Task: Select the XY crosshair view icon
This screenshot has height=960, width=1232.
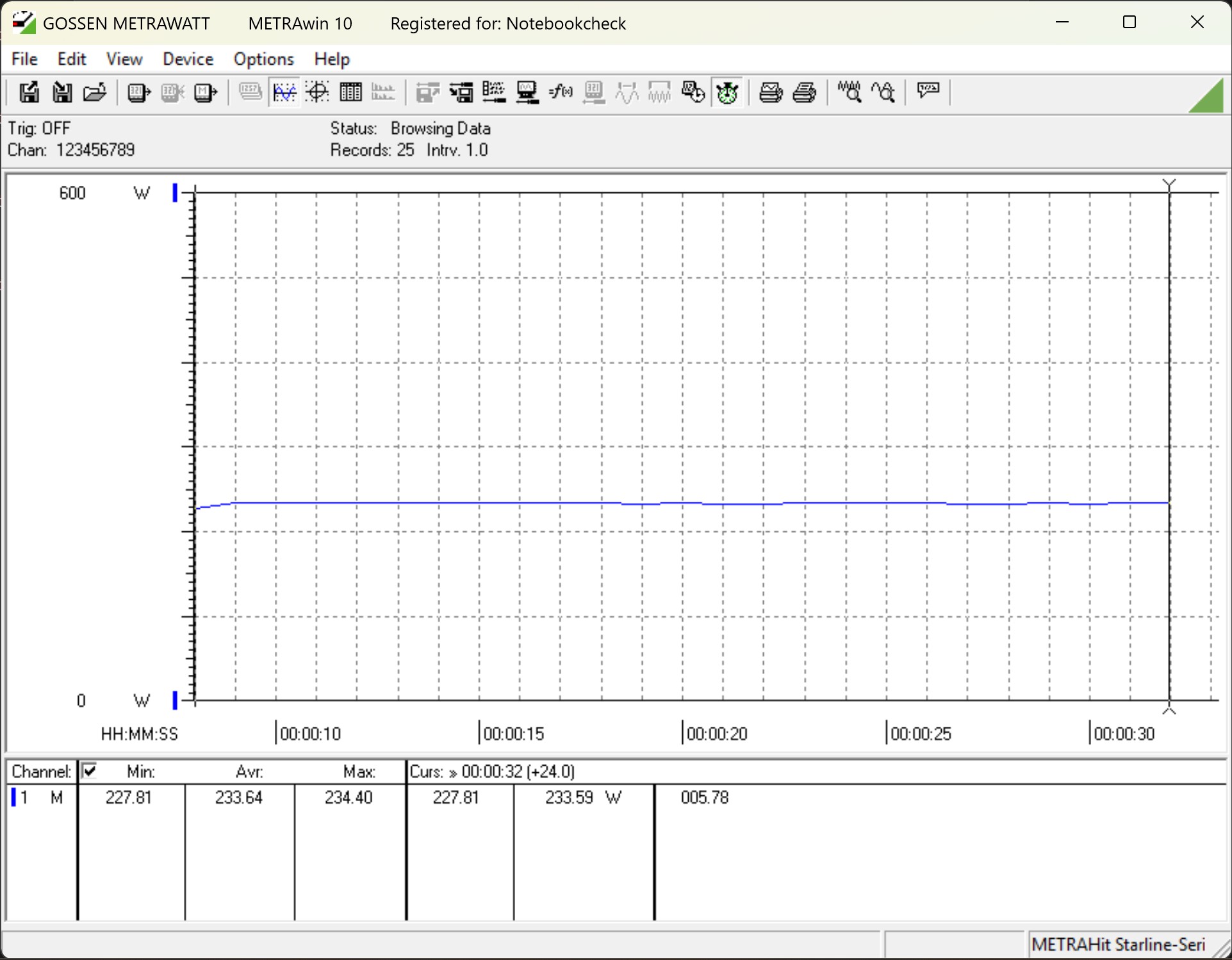Action: [x=317, y=93]
